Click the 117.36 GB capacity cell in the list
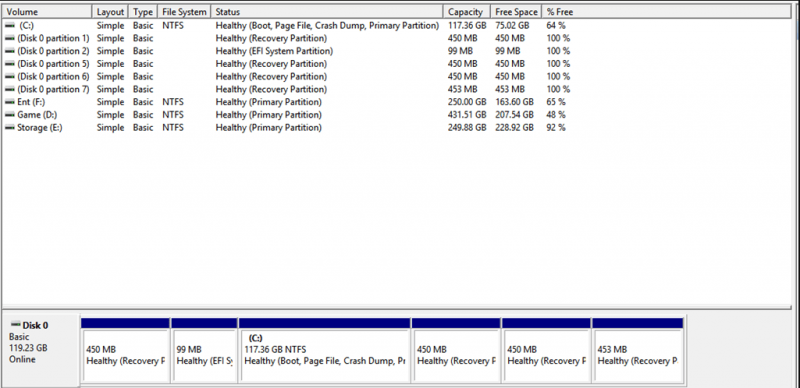 click(x=467, y=26)
